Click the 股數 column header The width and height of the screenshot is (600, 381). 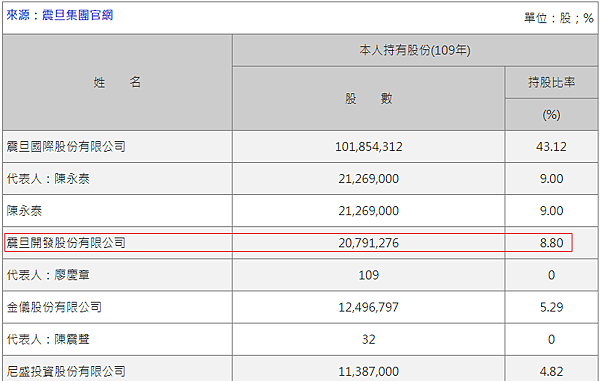coord(368,99)
